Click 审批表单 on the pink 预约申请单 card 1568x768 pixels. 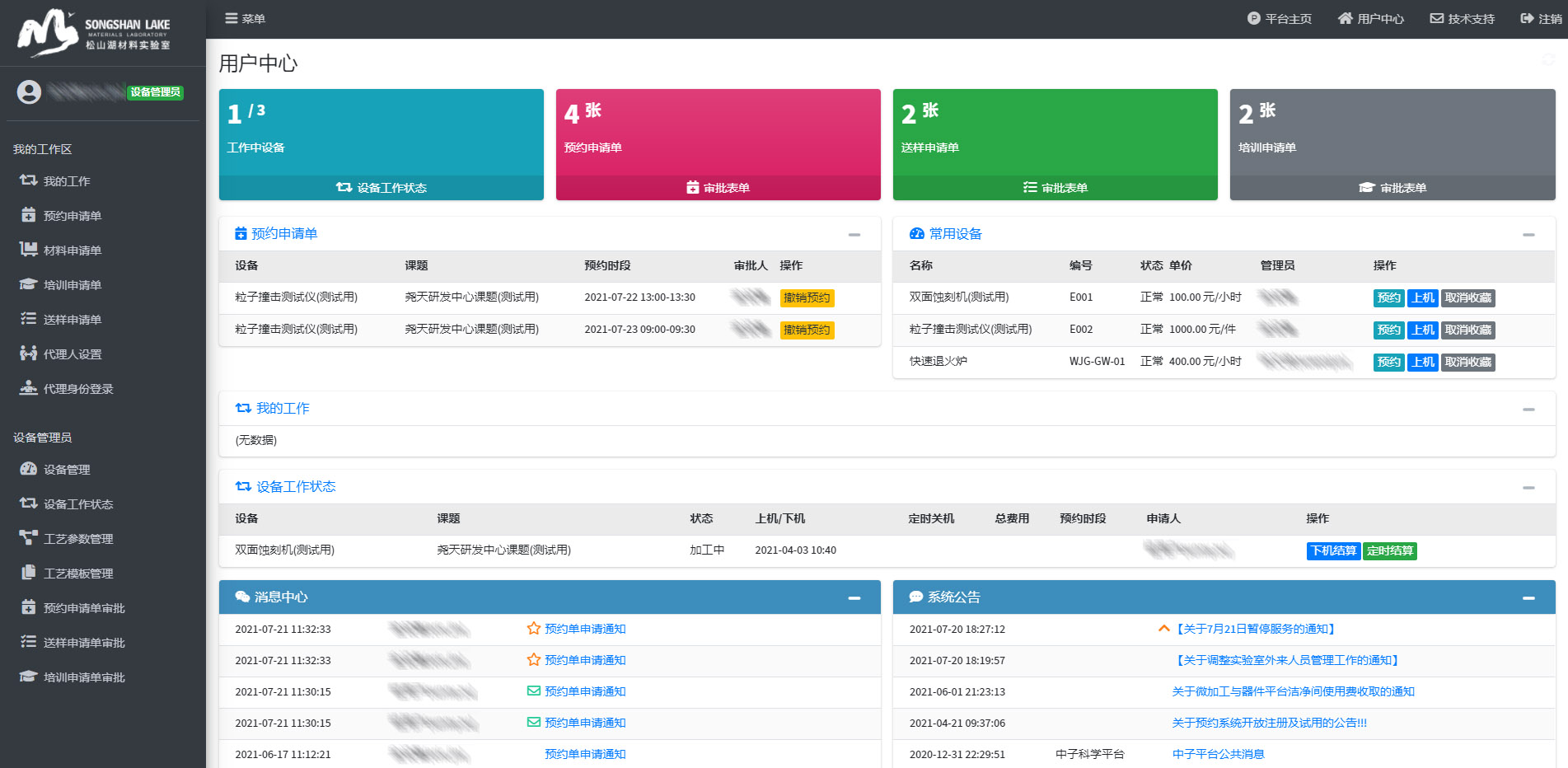(x=718, y=188)
